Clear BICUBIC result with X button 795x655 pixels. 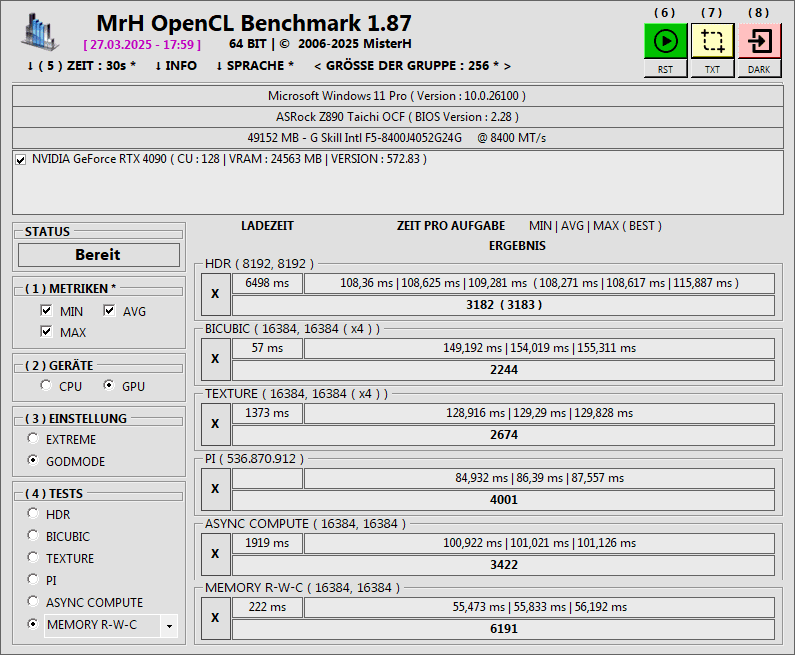click(215, 359)
